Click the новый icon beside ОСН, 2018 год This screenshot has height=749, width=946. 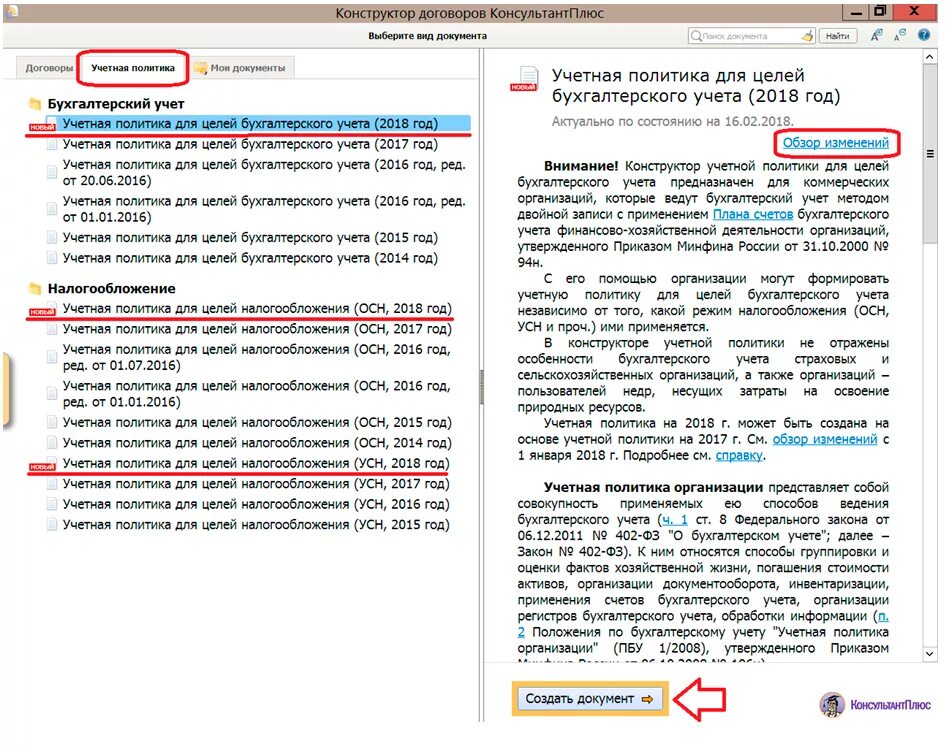click(42, 310)
